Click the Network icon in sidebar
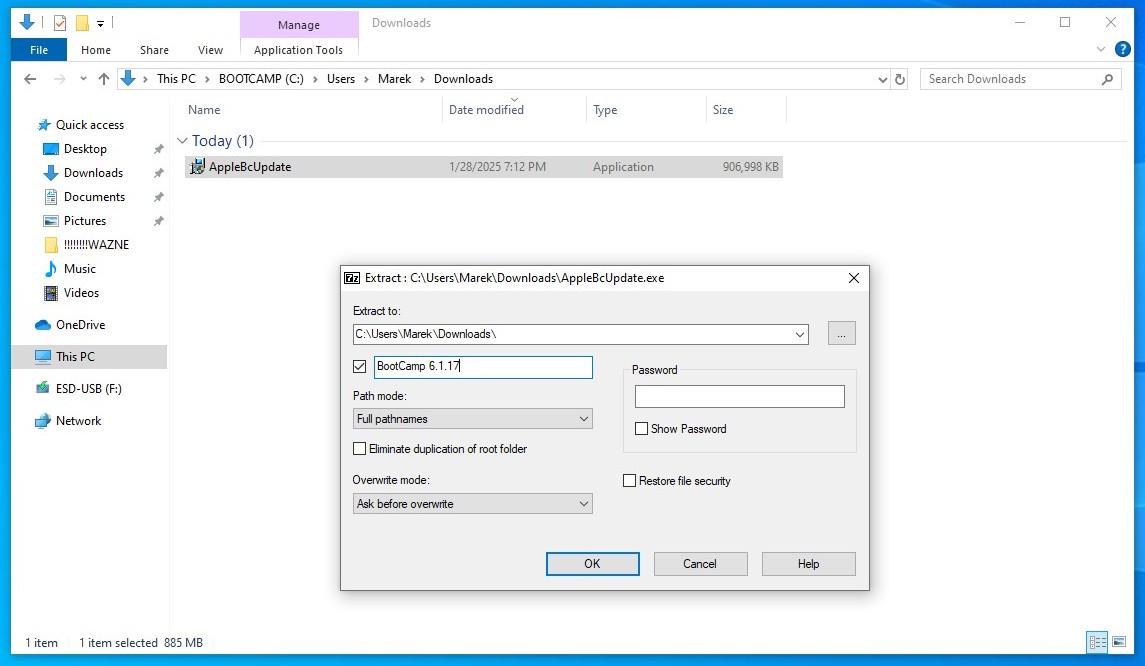The height and width of the screenshot is (666, 1145). click(43, 421)
